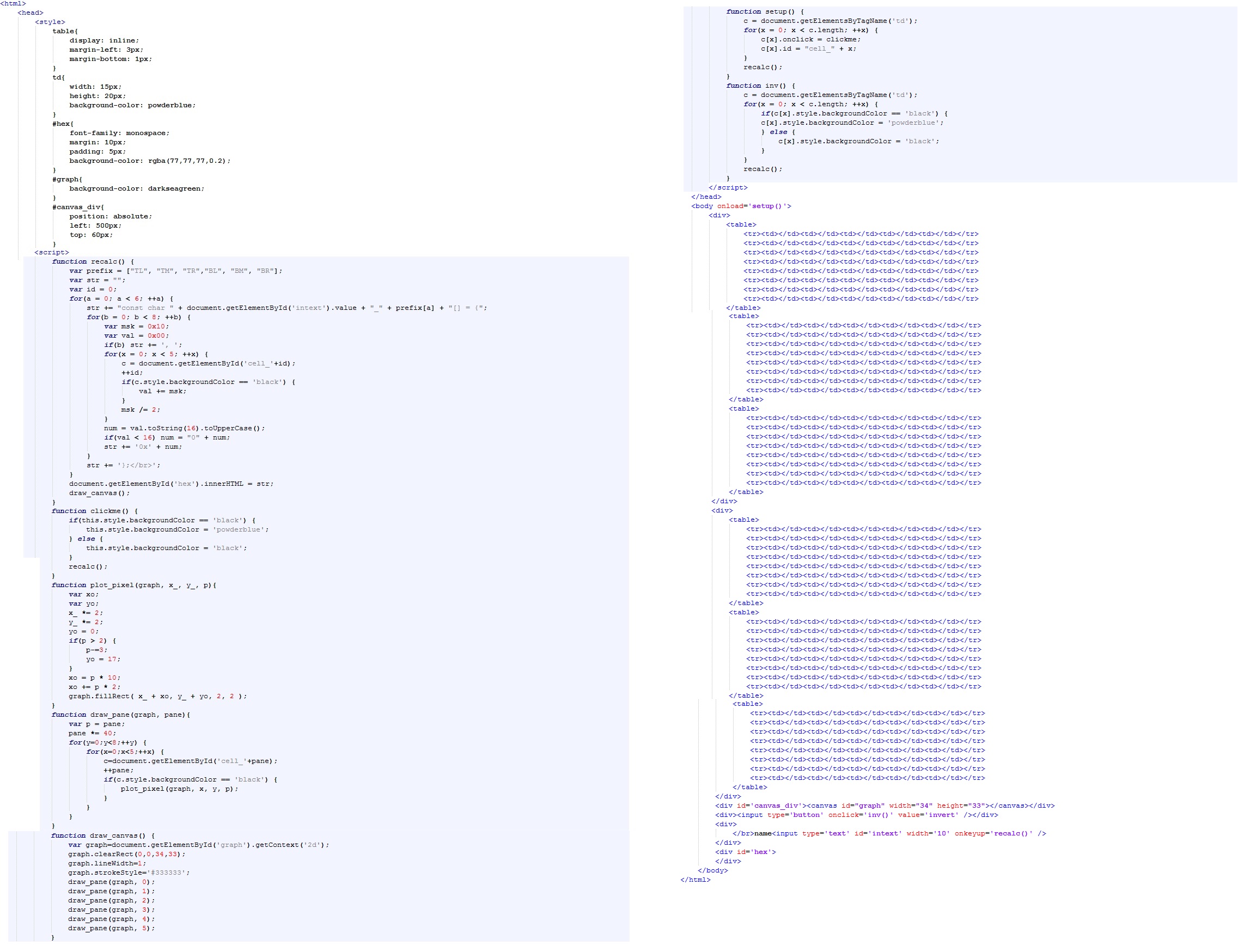The width and height of the screenshot is (1244, 952).
Task: Click the 'powderblue' string in clickme
Action: tap(239, 529)
